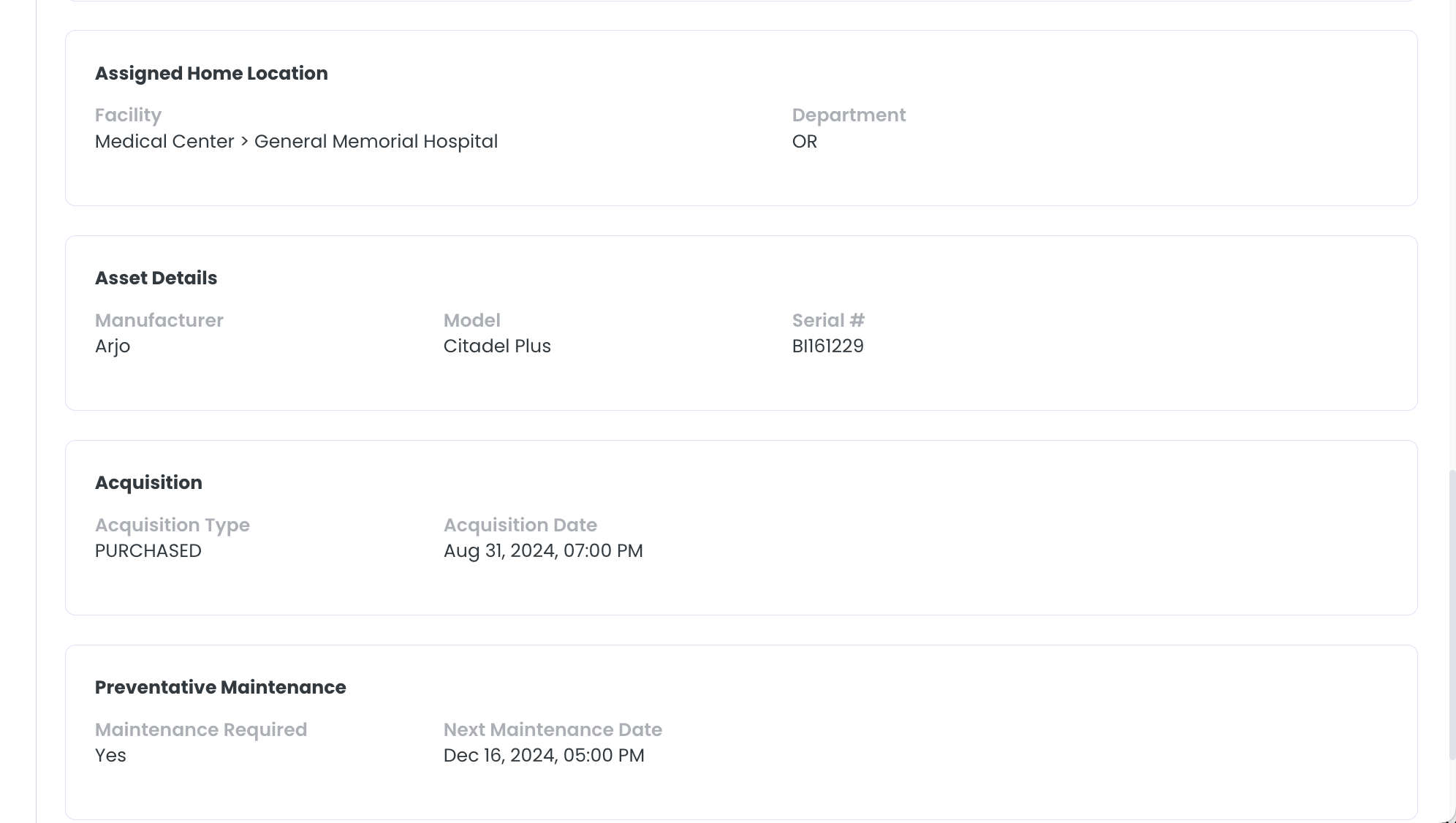Click the Manufacturer field label

point(159,320)
